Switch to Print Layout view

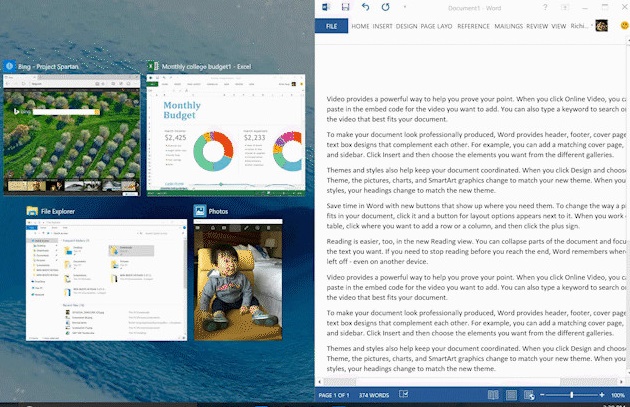tap(511, 395)
